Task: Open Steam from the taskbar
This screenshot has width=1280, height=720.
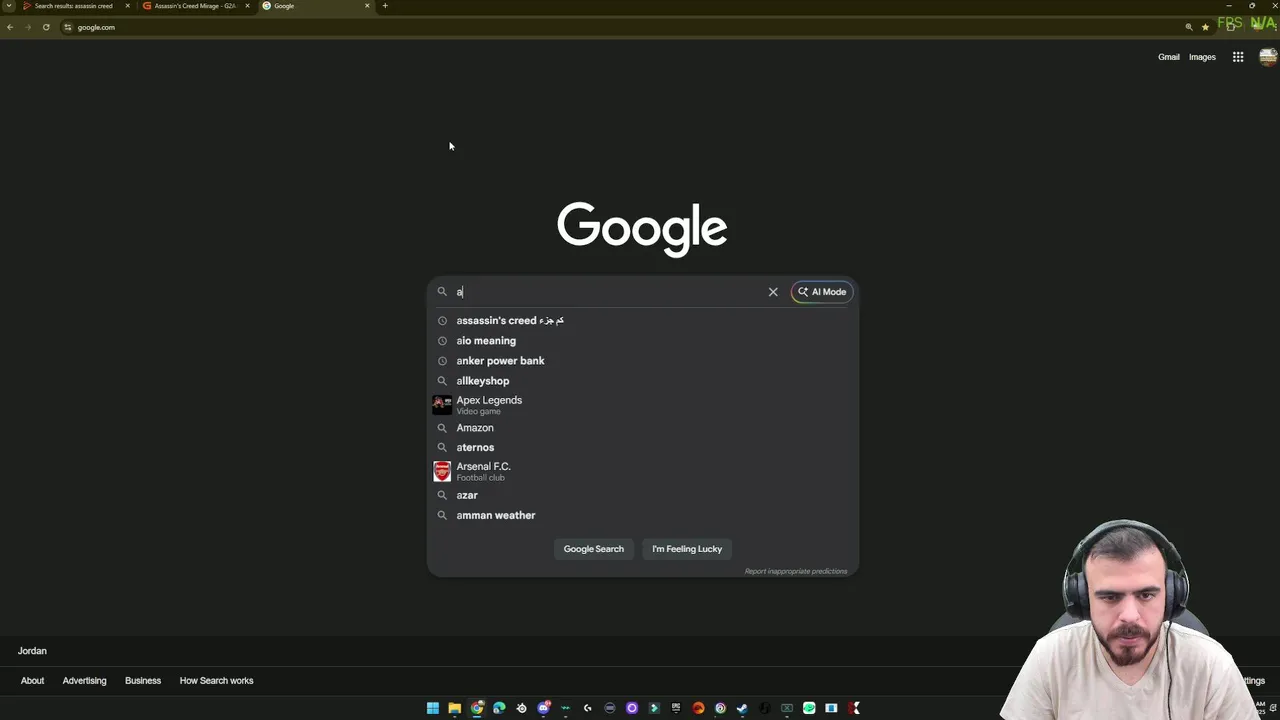Action: 742,708
